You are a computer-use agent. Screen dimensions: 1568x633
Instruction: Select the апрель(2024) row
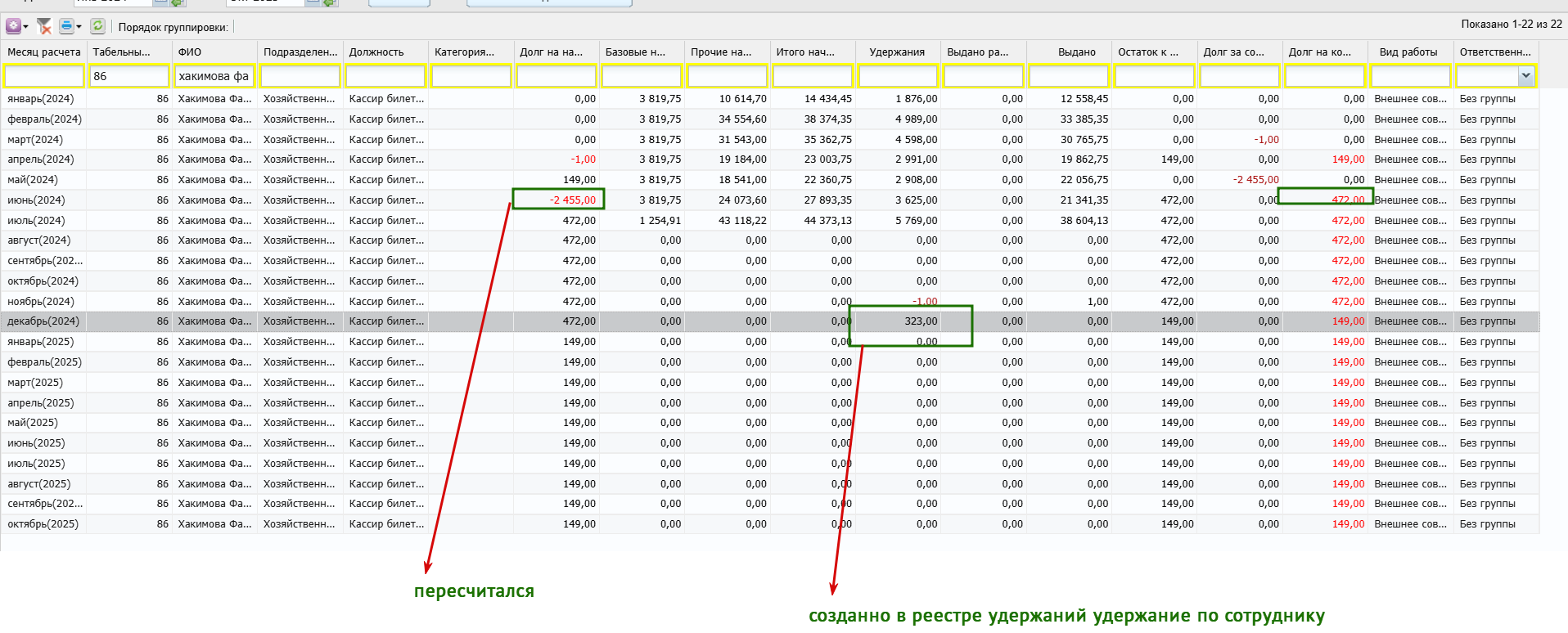[770, 159]
